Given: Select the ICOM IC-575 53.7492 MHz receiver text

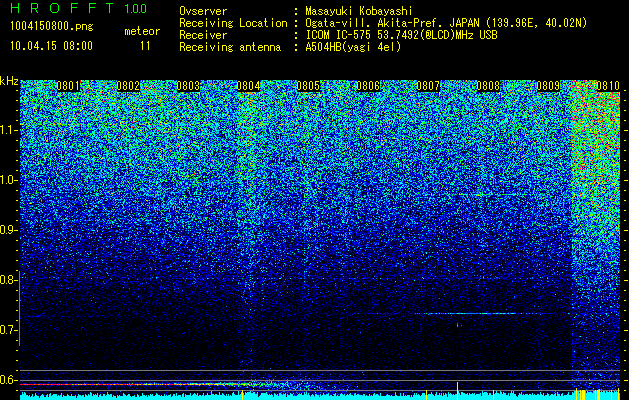Looking at the screenshot, I should (401, 35).
